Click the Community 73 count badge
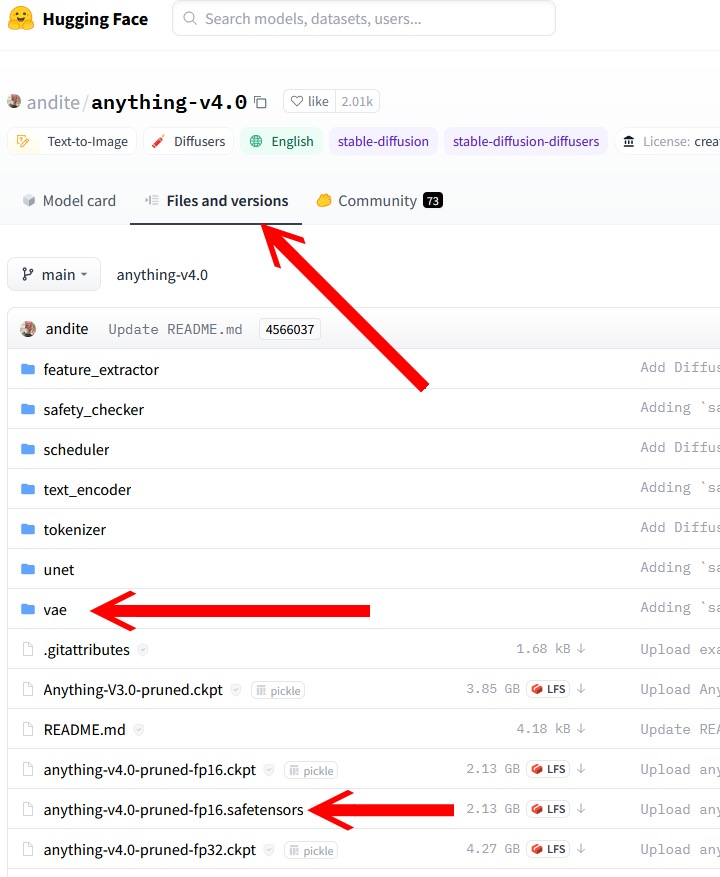 pyautogui.click(x=433, y=201)
